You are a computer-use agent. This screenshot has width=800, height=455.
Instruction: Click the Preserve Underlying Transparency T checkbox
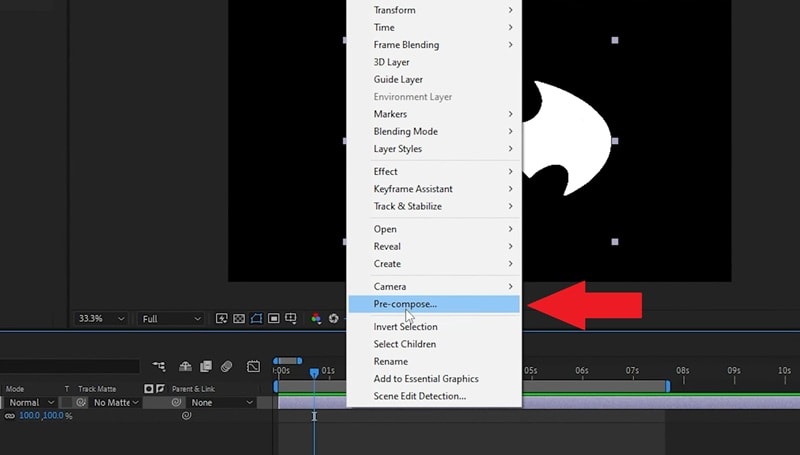[x=66, y=402]
